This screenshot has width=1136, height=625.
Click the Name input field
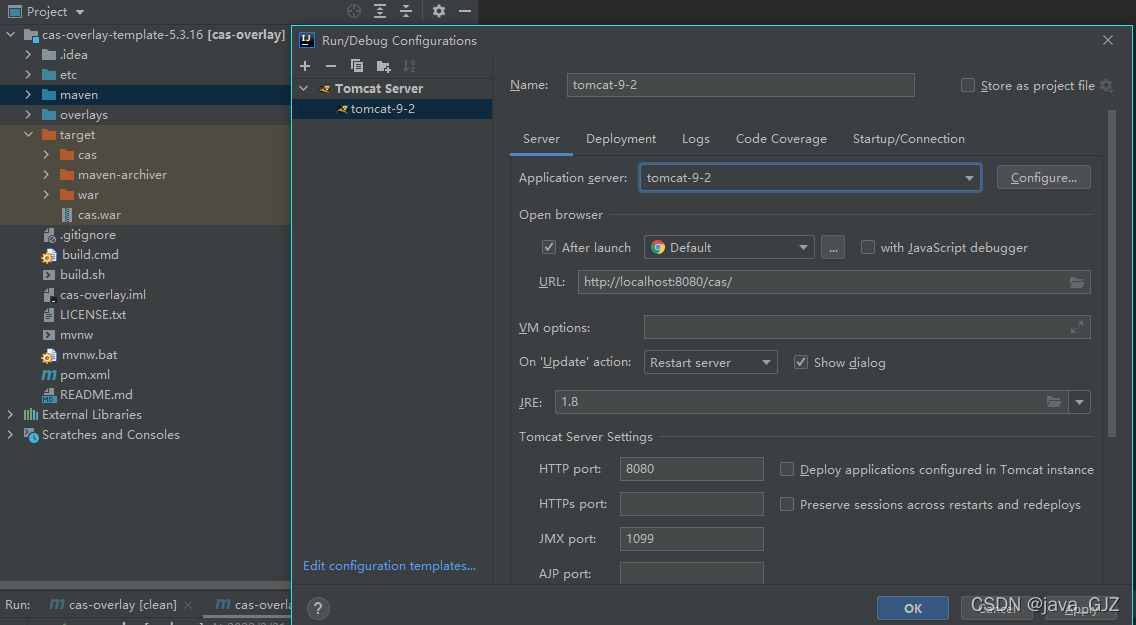(740, 85)
